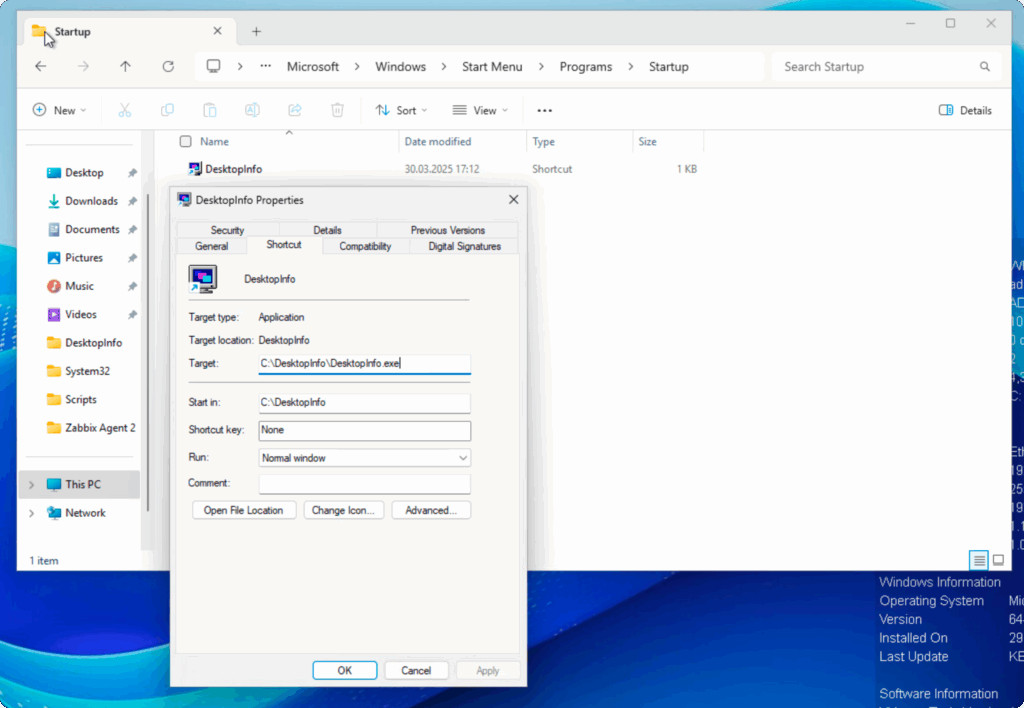Click the Share icon in toolbar
Image resolution: width=1024 pixels, height=708 pixels.
point(295,110)
